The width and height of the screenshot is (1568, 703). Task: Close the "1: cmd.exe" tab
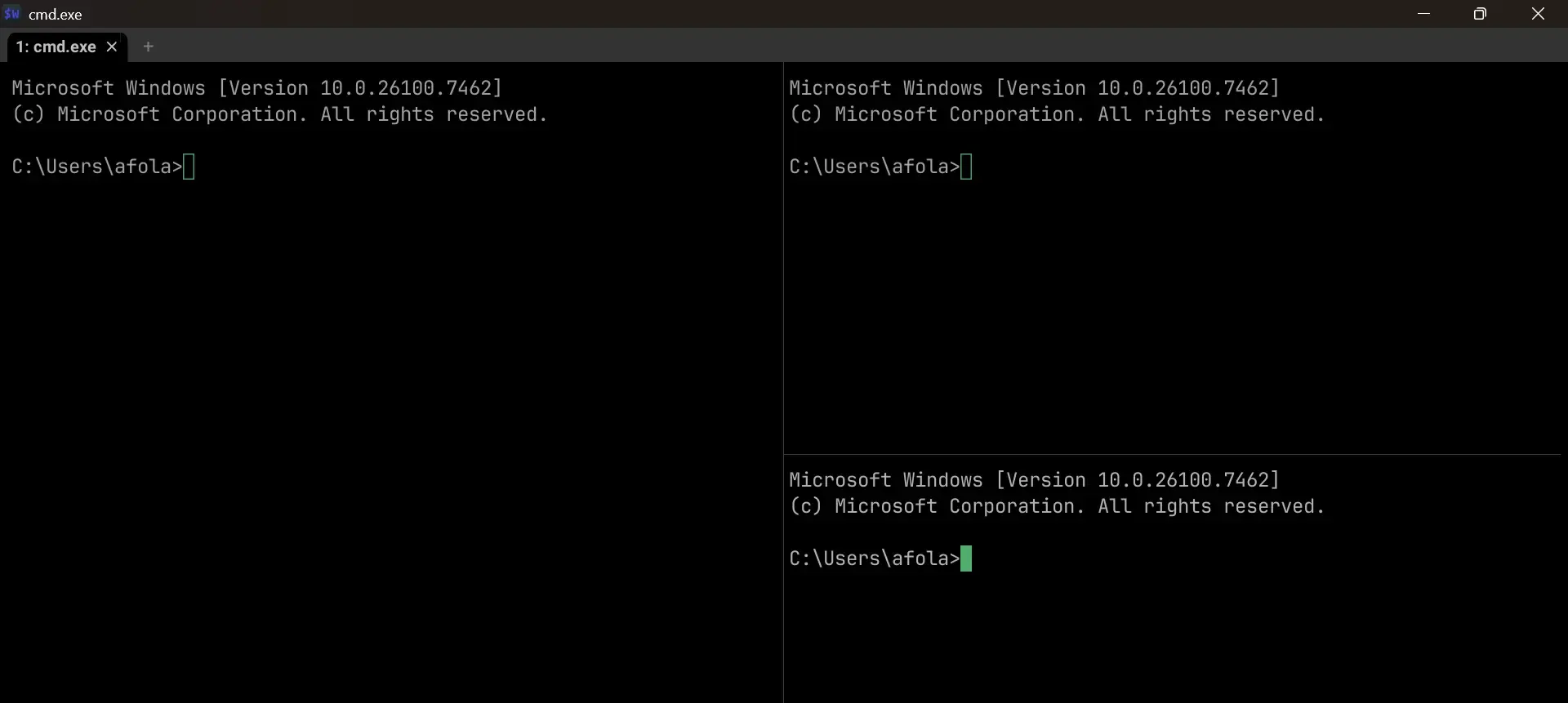(x=112, y=47)
